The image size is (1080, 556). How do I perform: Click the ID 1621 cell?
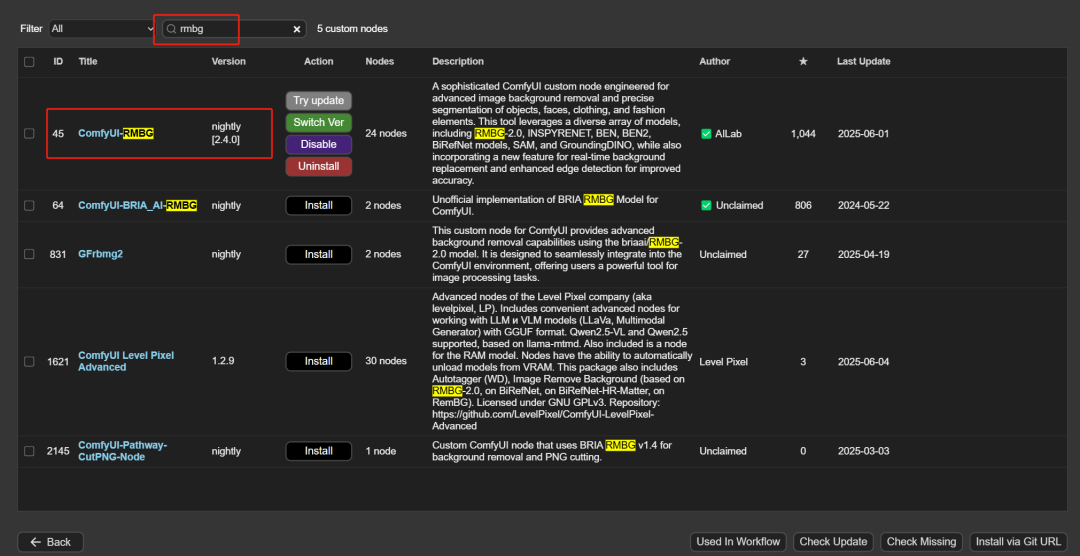coord(59,361)
